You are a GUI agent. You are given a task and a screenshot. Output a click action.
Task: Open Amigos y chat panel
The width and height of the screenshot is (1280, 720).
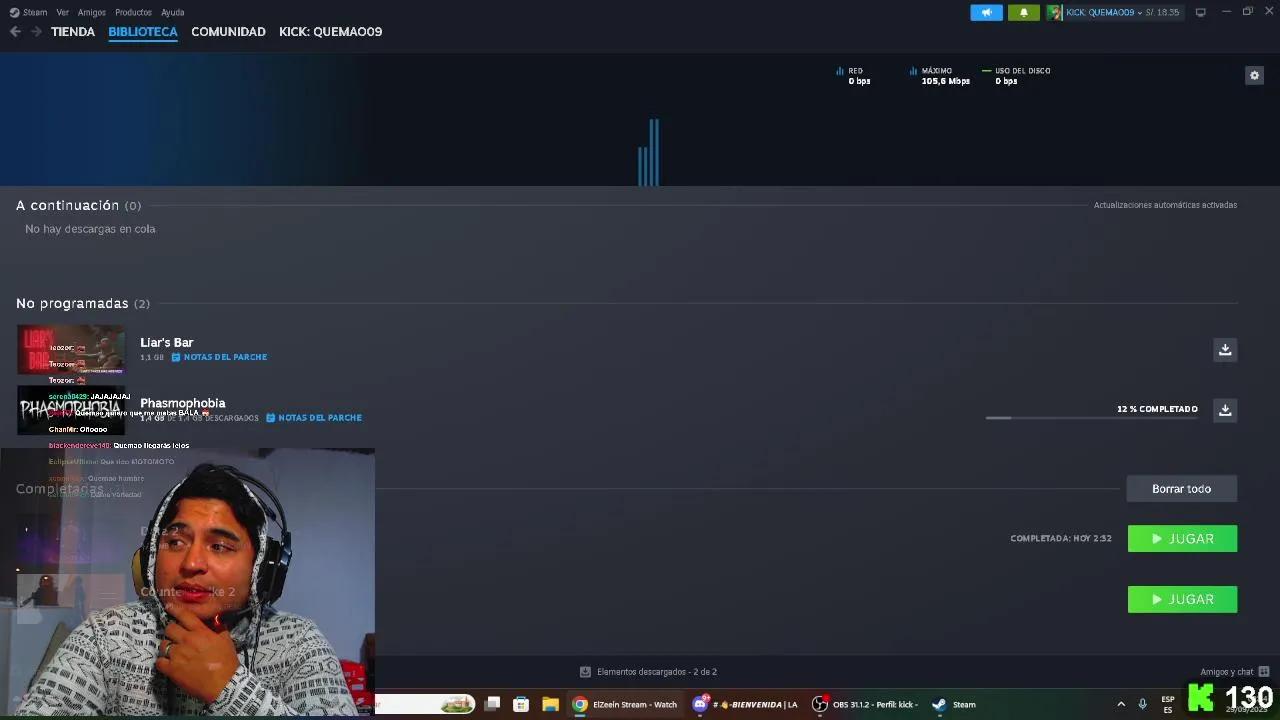coord(1234,672)
